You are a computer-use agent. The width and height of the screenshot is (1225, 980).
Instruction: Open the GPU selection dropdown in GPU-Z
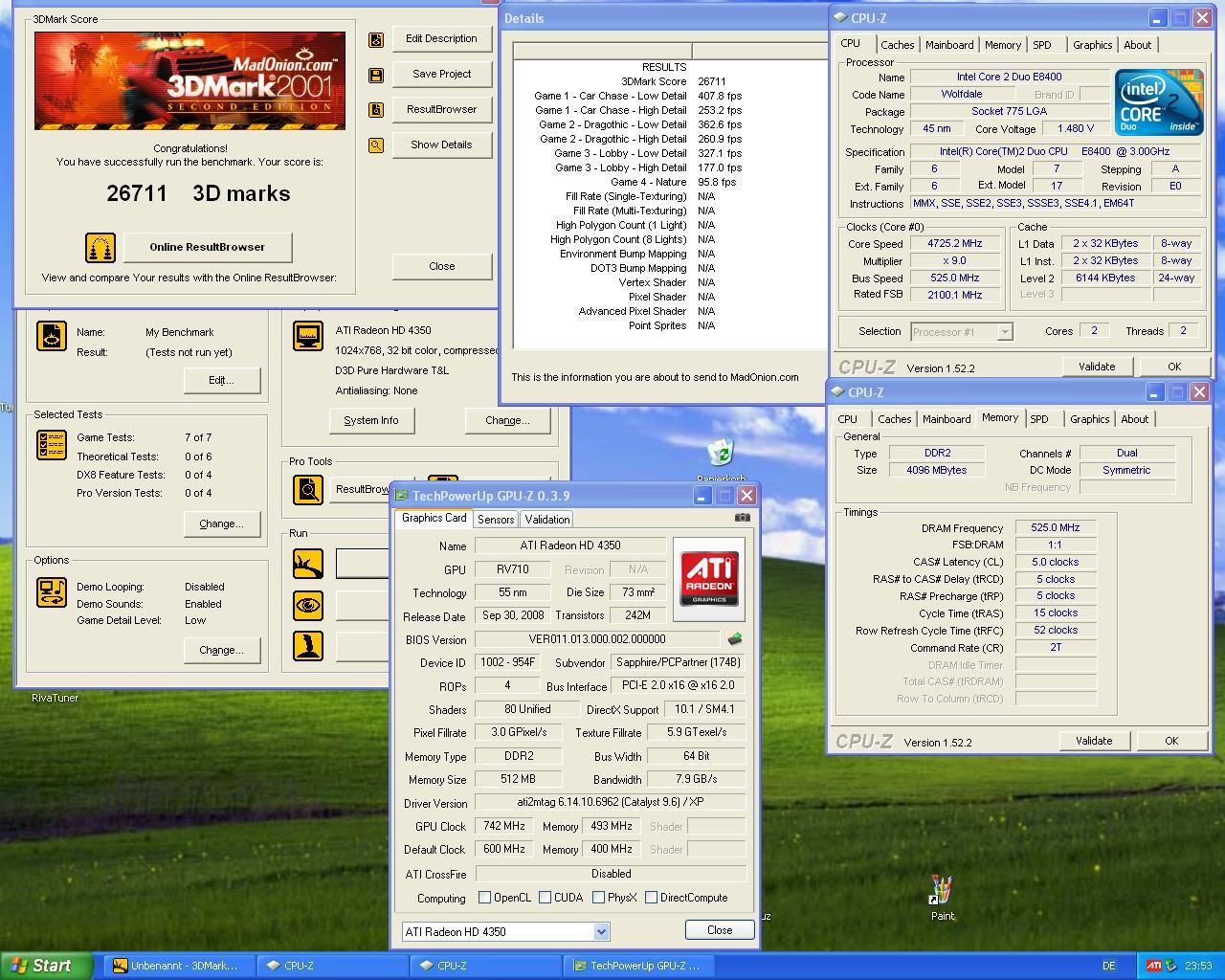pyautogui.click(x=601, y=931)
